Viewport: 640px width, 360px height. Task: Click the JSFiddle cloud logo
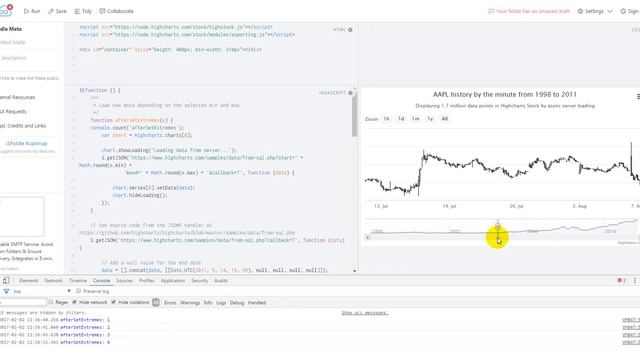(6, 10)
